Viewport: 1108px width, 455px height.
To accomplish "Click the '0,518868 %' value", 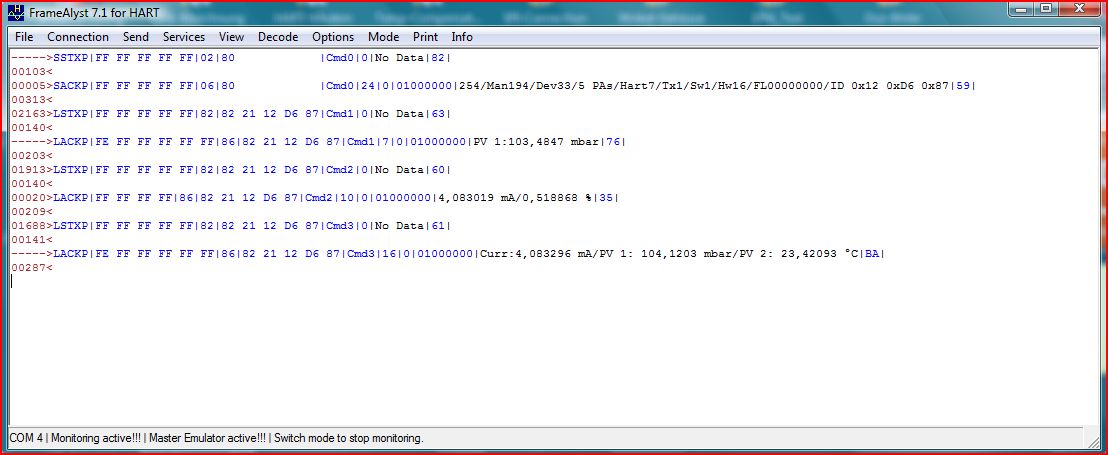I will click(x=557, y=198).
